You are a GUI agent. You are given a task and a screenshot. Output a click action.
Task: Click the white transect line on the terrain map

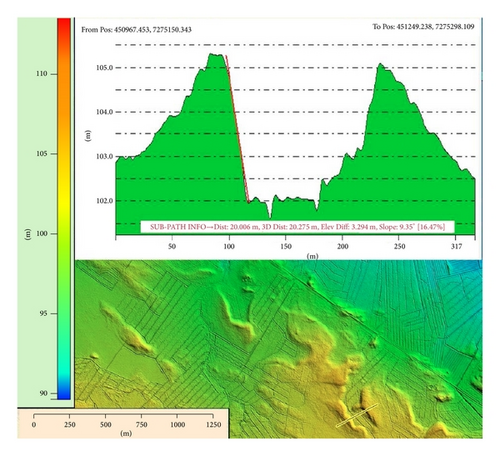click(x=357, y=415)
